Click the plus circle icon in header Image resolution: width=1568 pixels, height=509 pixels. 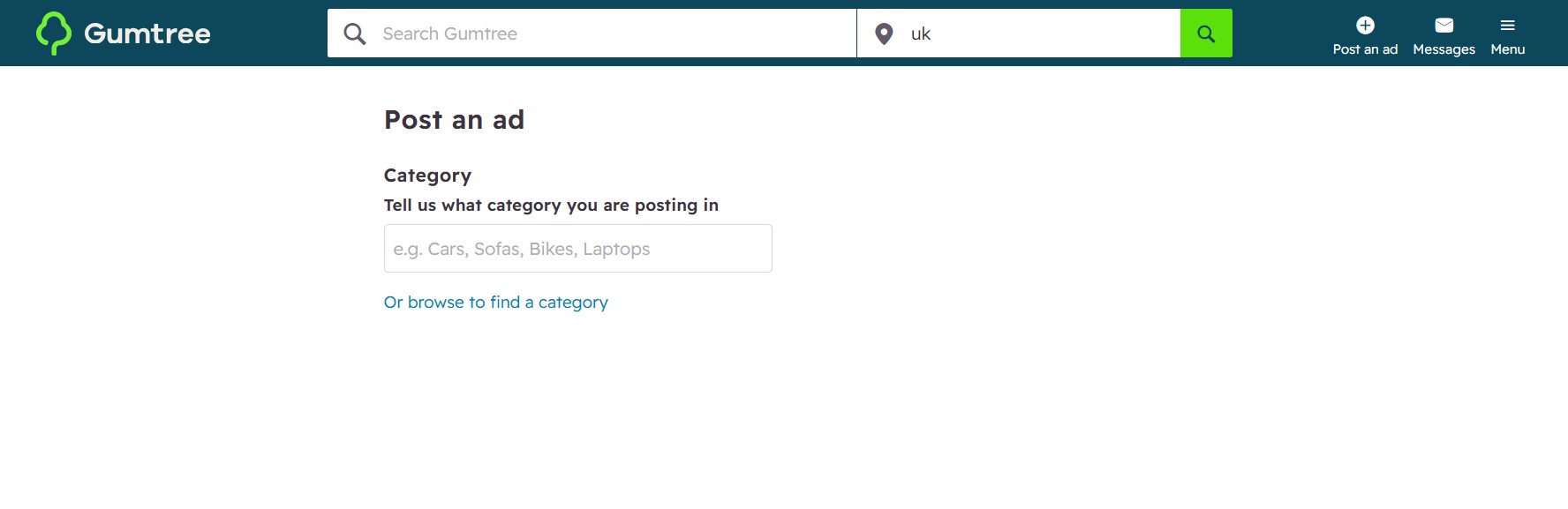tap(1365, 25)
